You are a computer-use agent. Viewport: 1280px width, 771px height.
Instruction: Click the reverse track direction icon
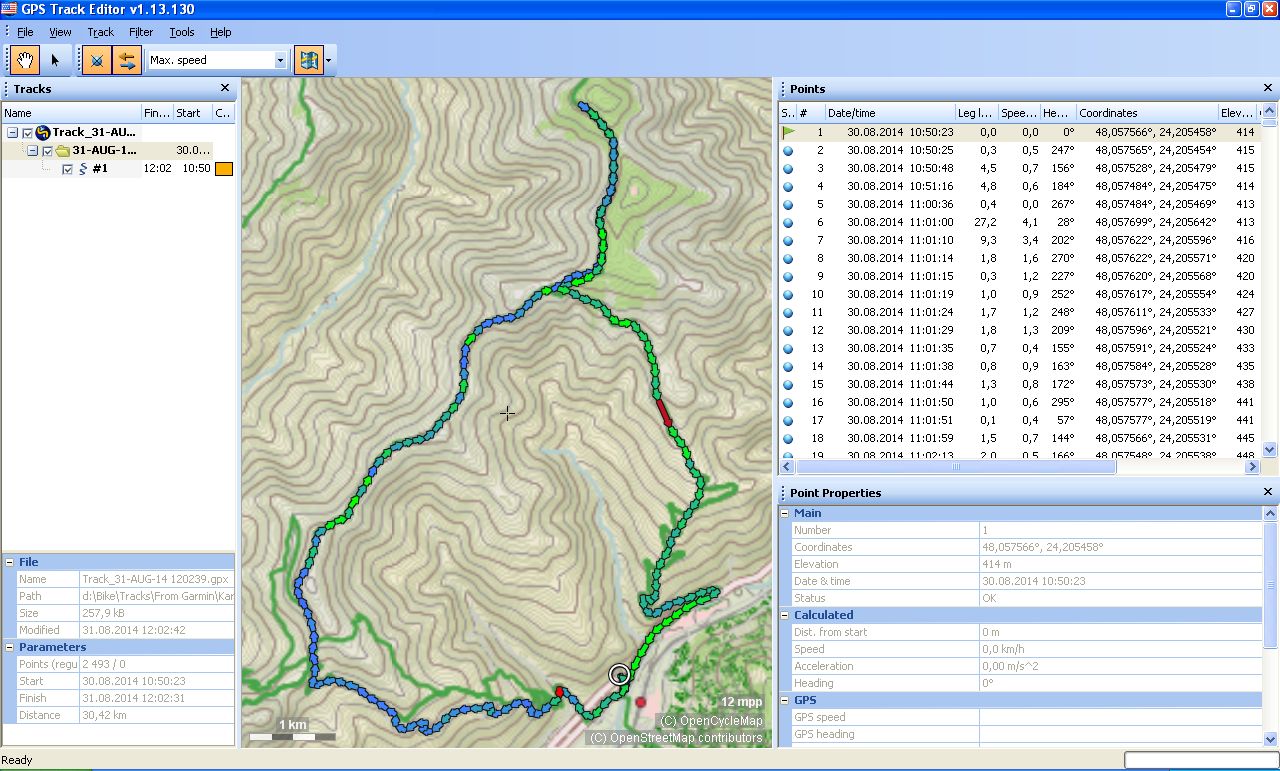(x=126, y=60)
